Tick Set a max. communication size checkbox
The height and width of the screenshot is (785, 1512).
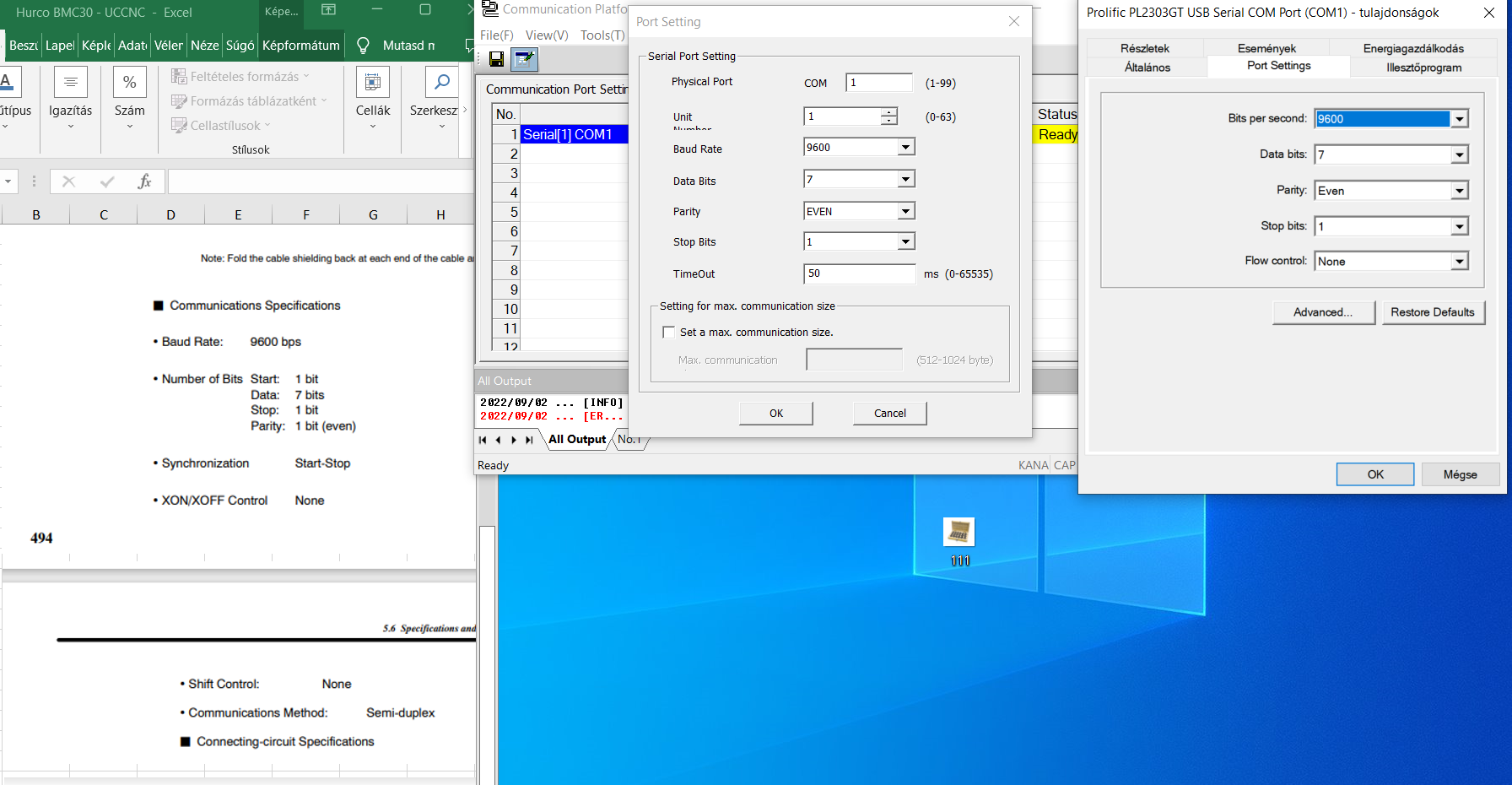pos(669,333)
